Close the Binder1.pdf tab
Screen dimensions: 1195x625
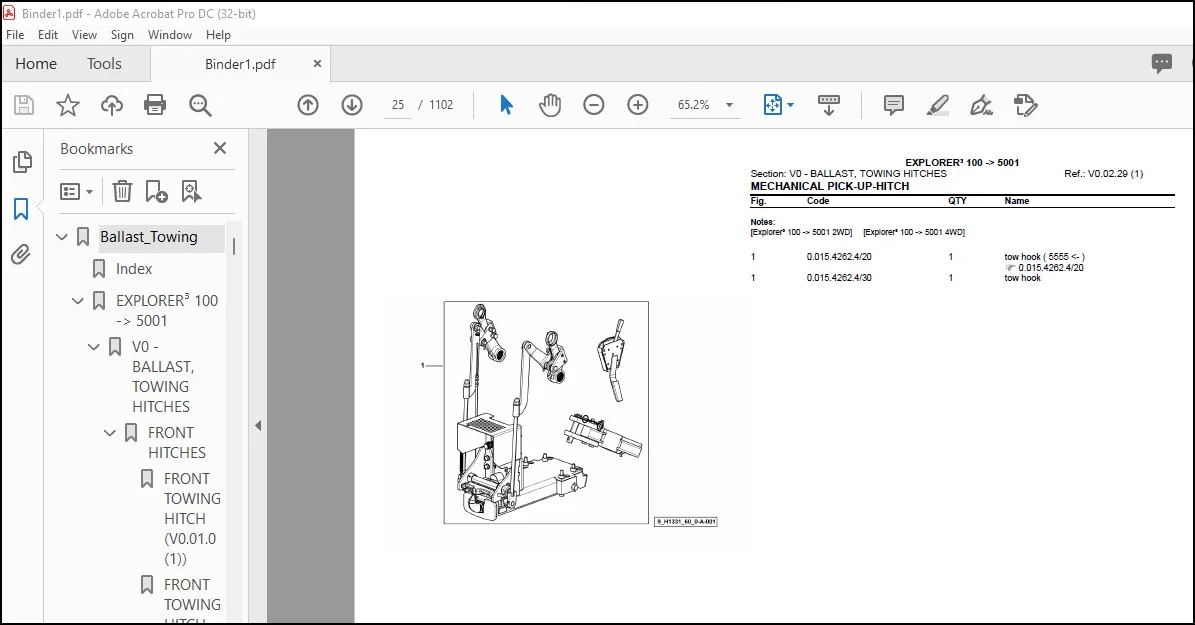coord(317,64)
